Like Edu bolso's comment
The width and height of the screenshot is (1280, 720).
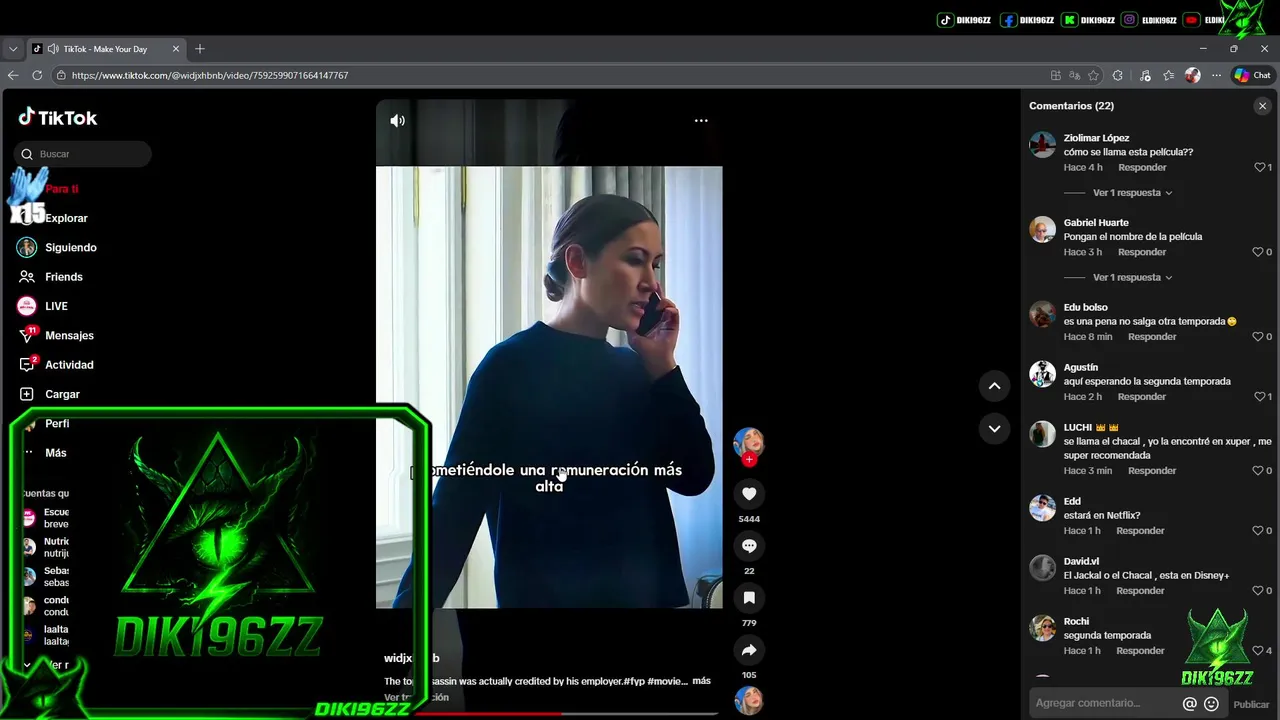[x=1258, y=337]
